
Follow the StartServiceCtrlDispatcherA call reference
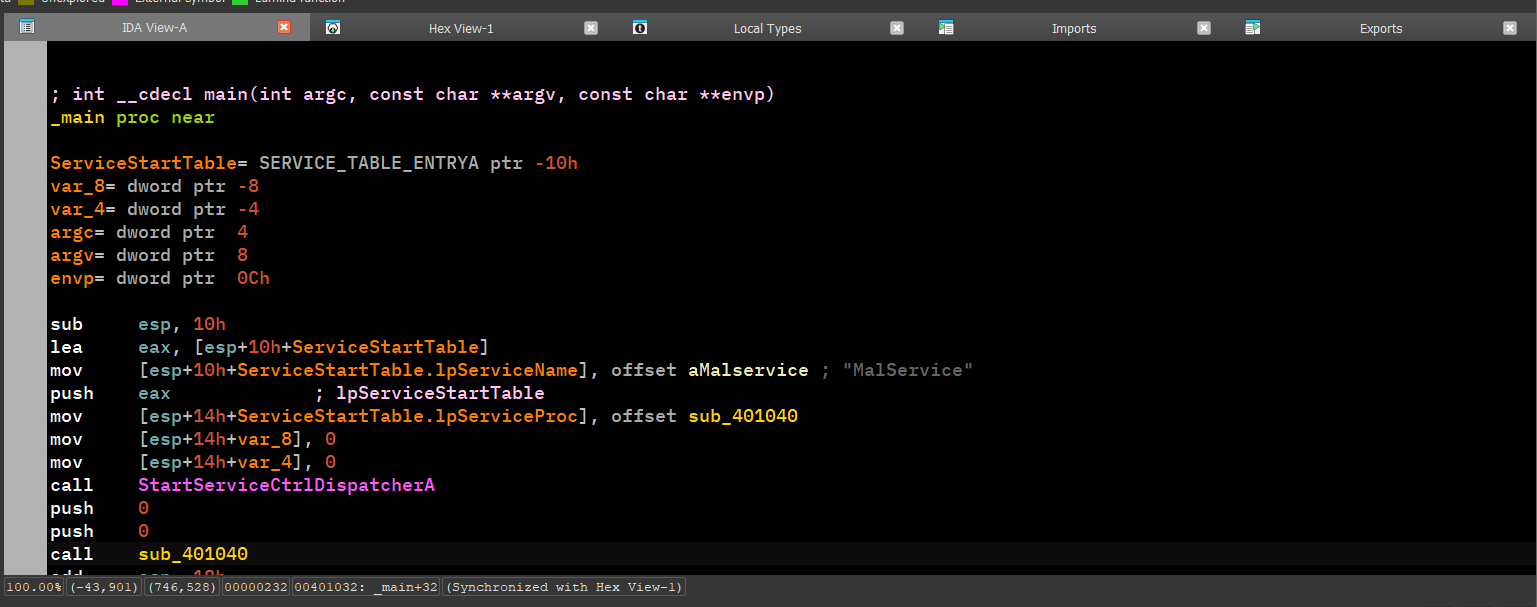(x=286, y=485)
